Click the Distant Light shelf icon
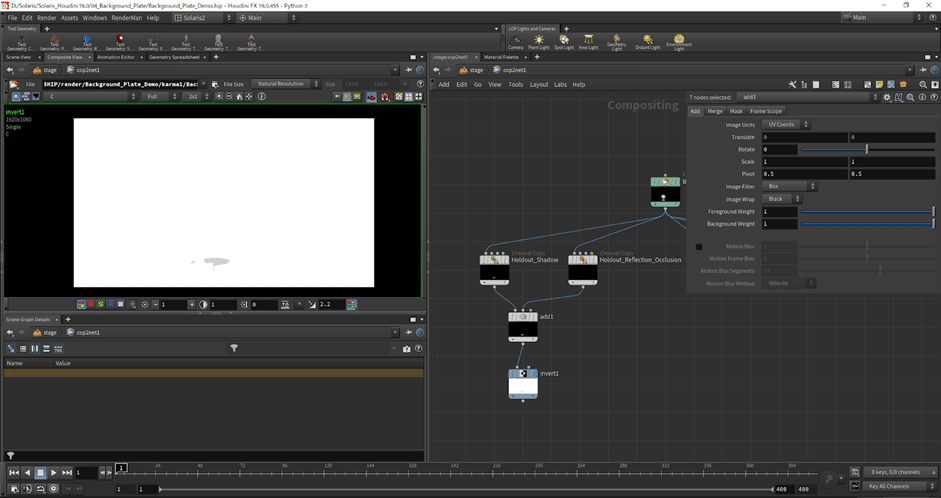This screenshot has height=498, width=941. [x=648, y=42]
